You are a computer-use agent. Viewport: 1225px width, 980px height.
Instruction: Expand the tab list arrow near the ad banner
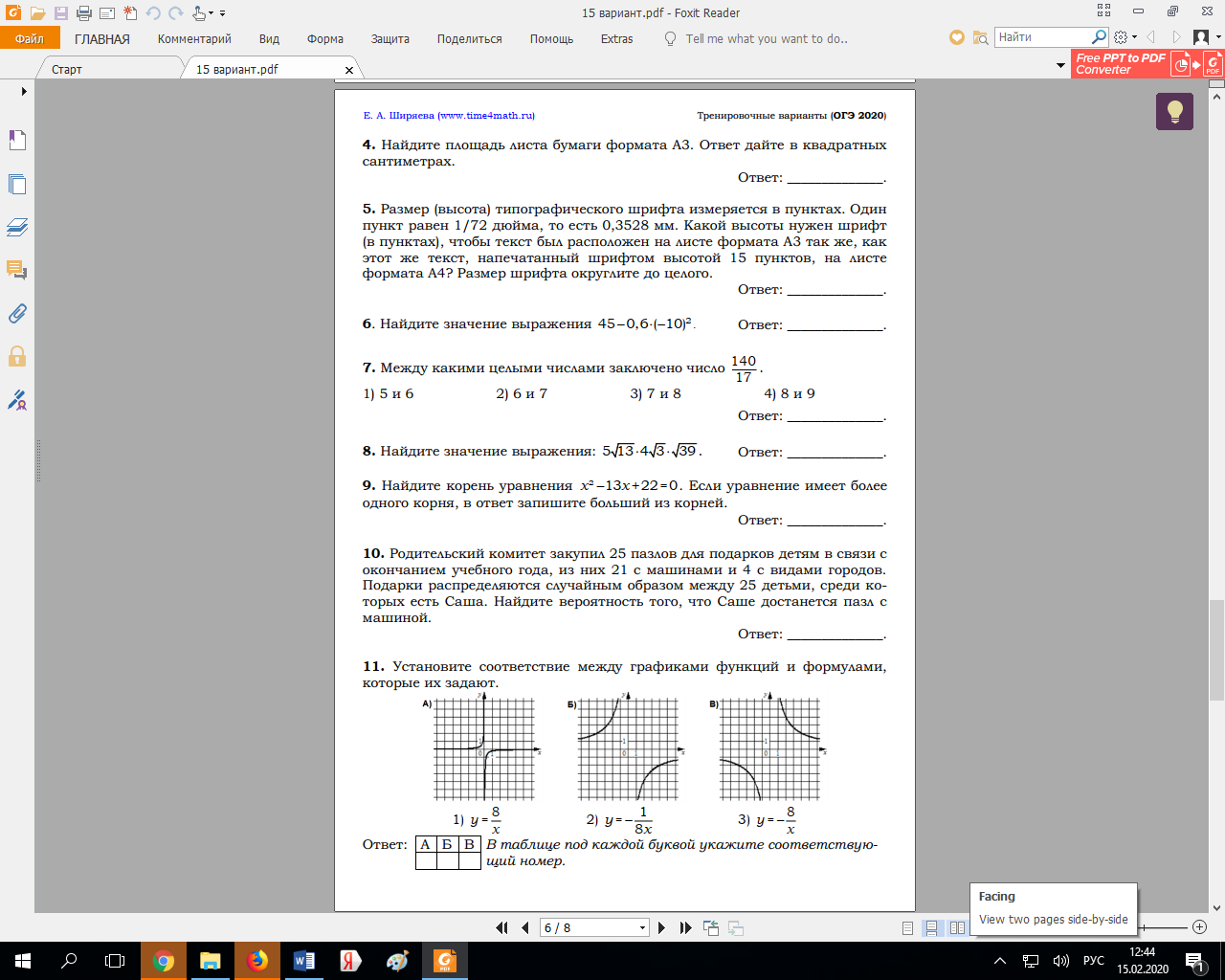[x=1060, y=65]
